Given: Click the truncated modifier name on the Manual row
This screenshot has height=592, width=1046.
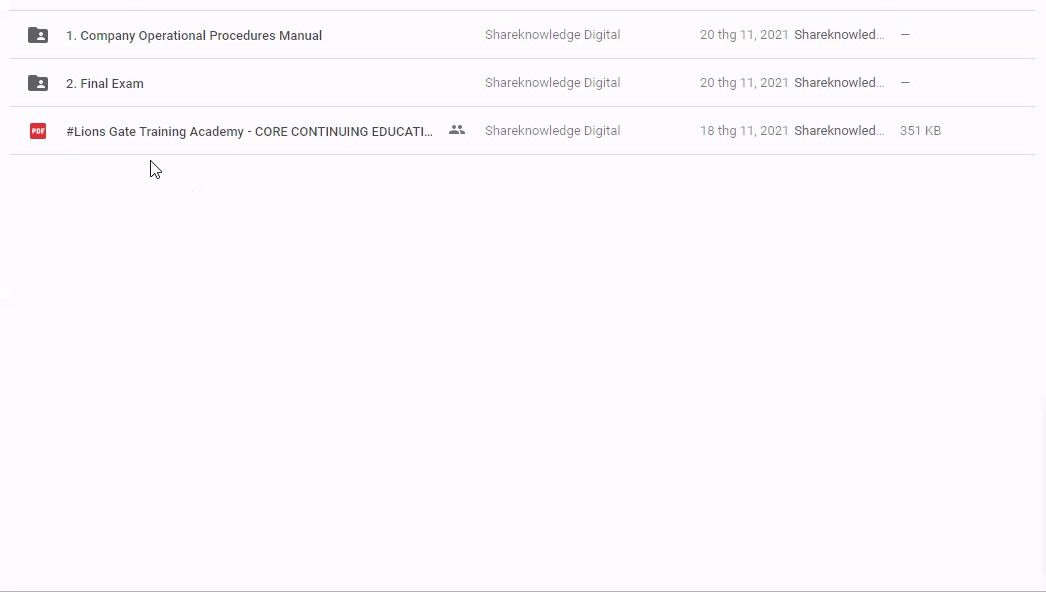Looking at the screenshot, I should 839,35.
